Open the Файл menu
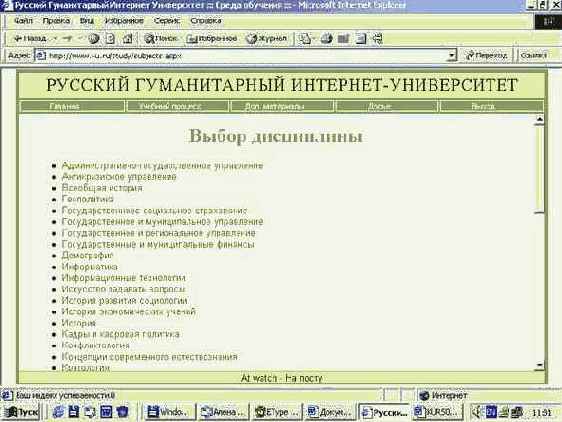The height and width of the screenshot is (422, 562). point(23,21)
